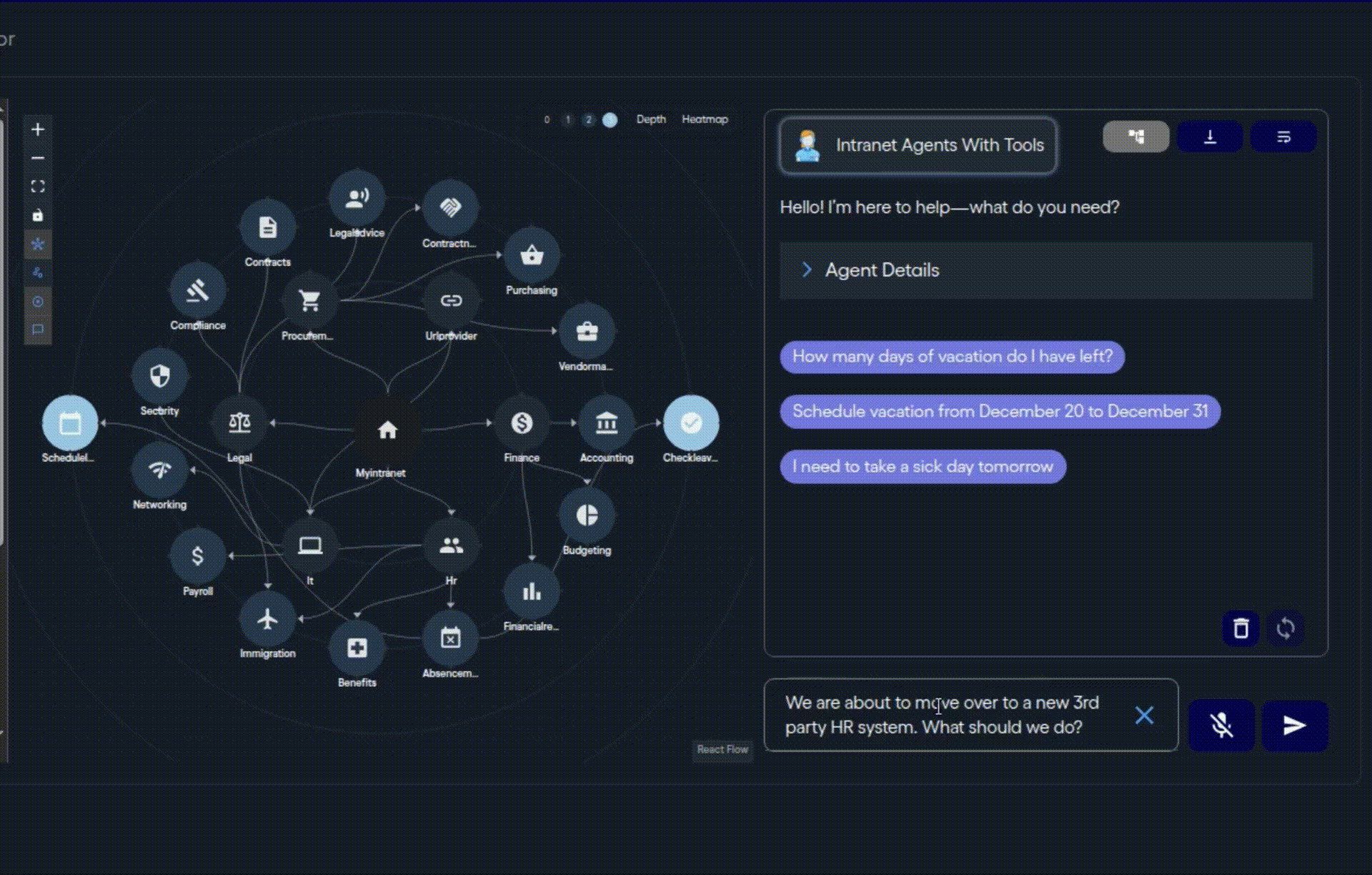This screenshot has height=875, width=1372.
Task: Zoom out on the agent graph
Action: pos(38,158)
